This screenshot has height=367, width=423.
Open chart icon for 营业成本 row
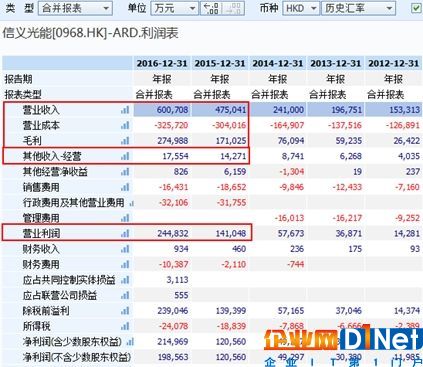125,125
